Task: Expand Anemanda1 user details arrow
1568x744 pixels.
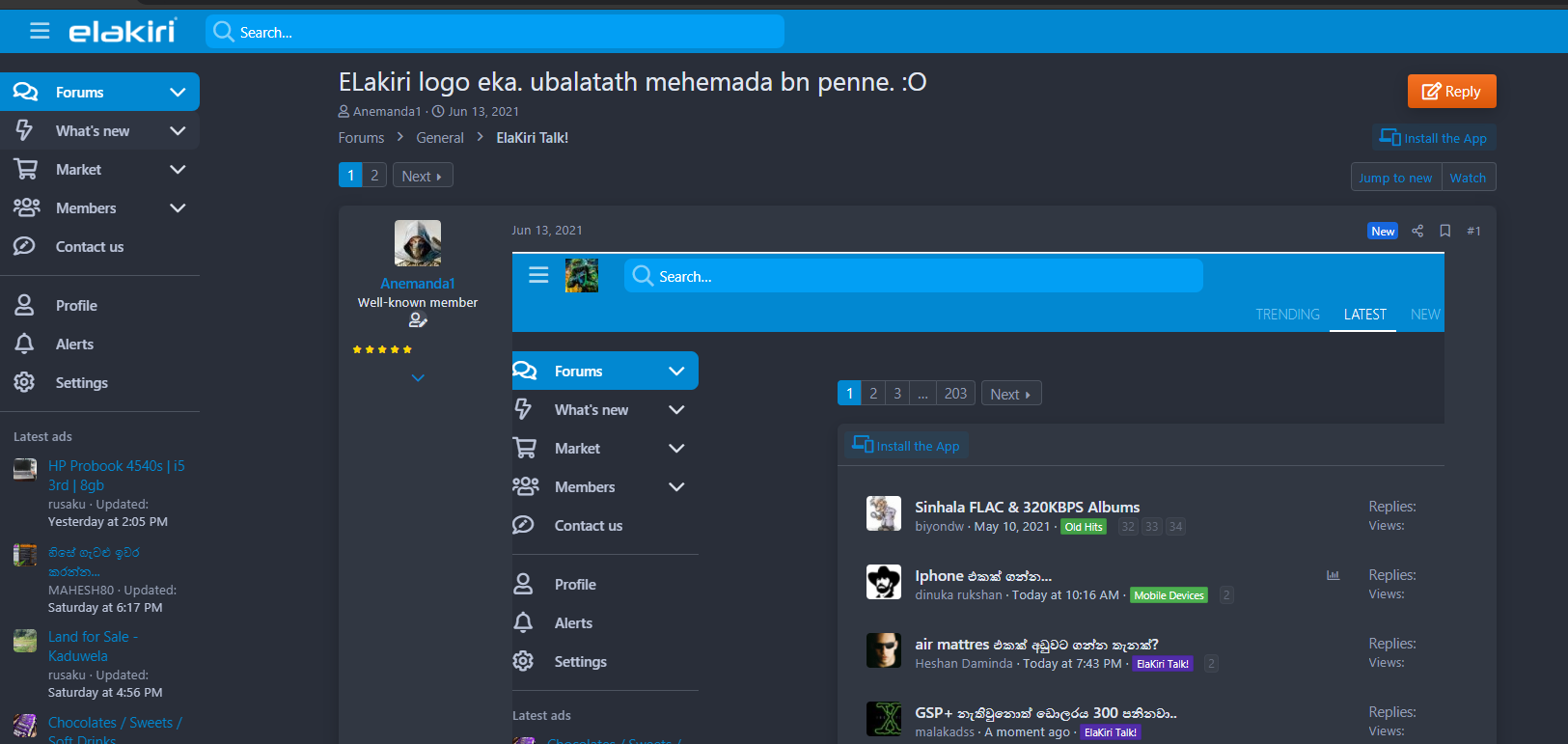Action: coord(418,378)
